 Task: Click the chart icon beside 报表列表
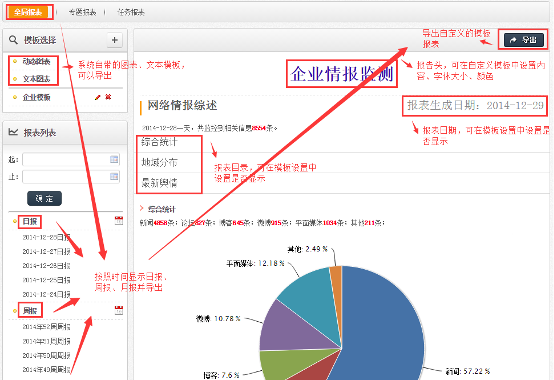13,132
